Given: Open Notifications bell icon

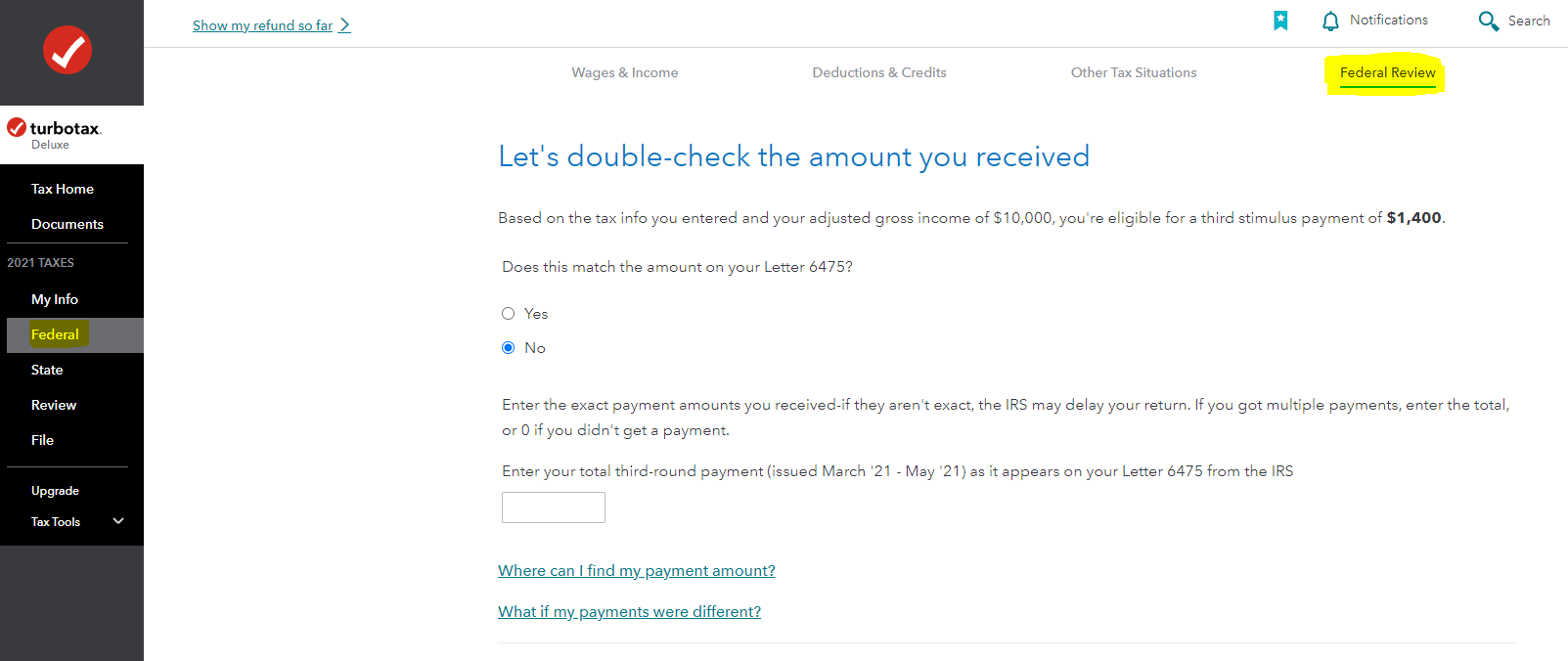Looking at the screenshot, I should click(1330, 21).
